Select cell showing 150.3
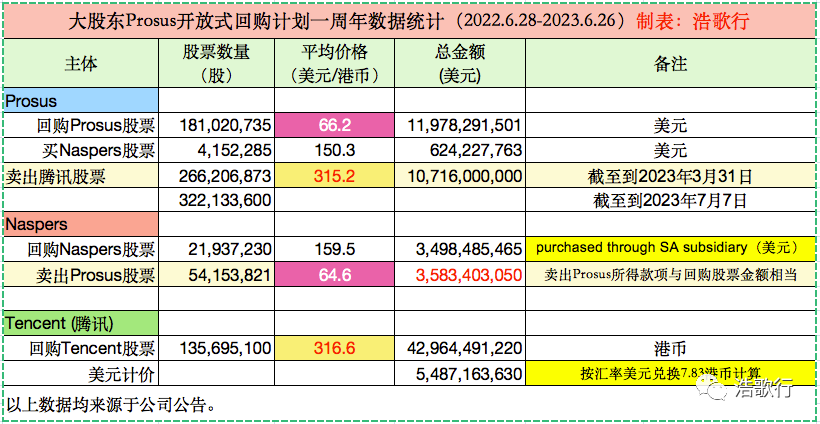This screenshot has width=820, height=424. coord(334,151)
